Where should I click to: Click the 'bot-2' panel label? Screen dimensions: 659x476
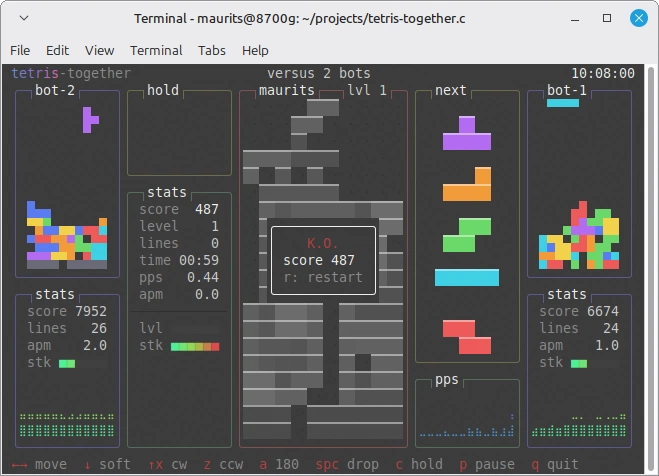coord(55,90)
